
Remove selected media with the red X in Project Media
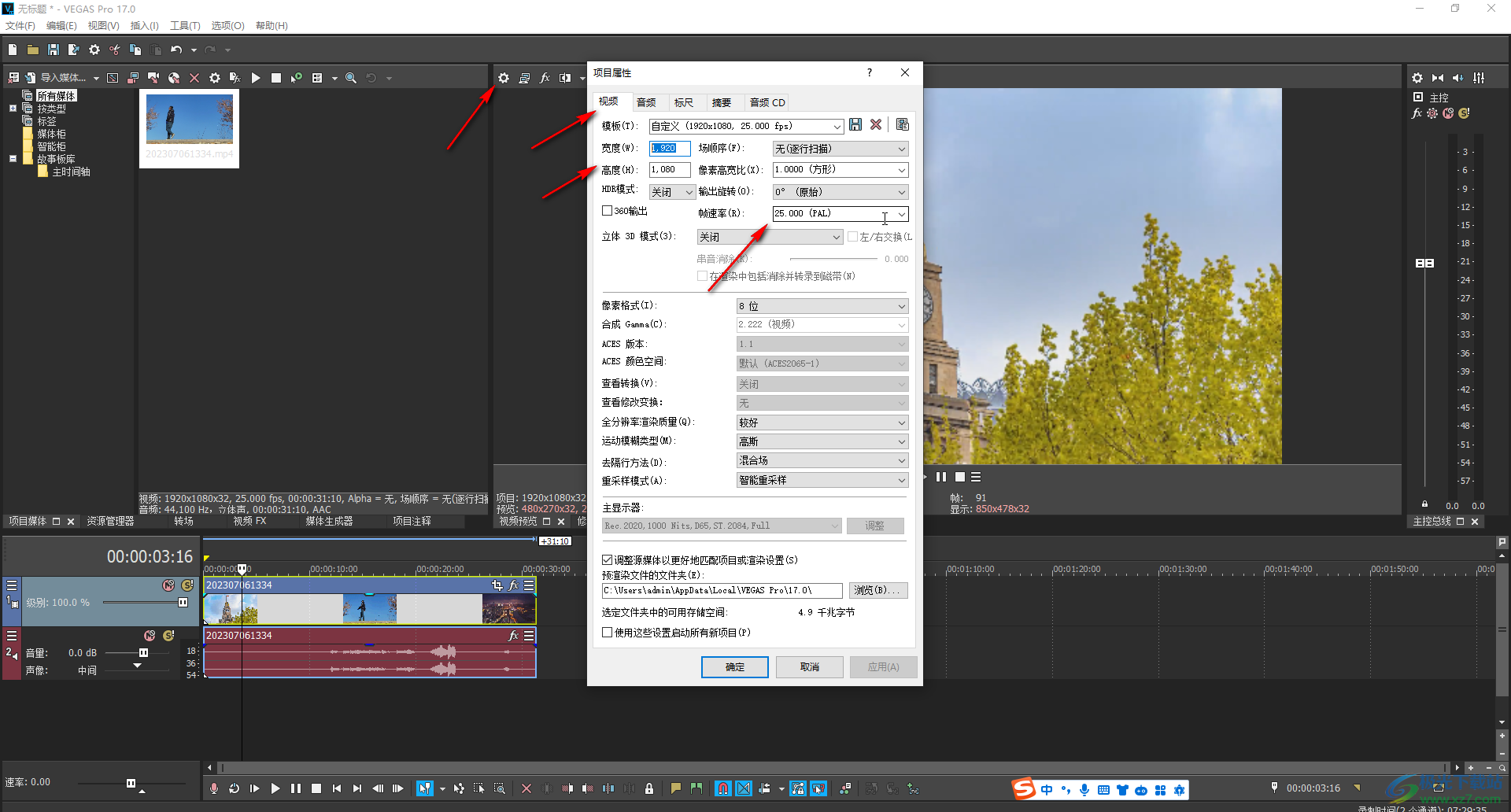(194, 78)
